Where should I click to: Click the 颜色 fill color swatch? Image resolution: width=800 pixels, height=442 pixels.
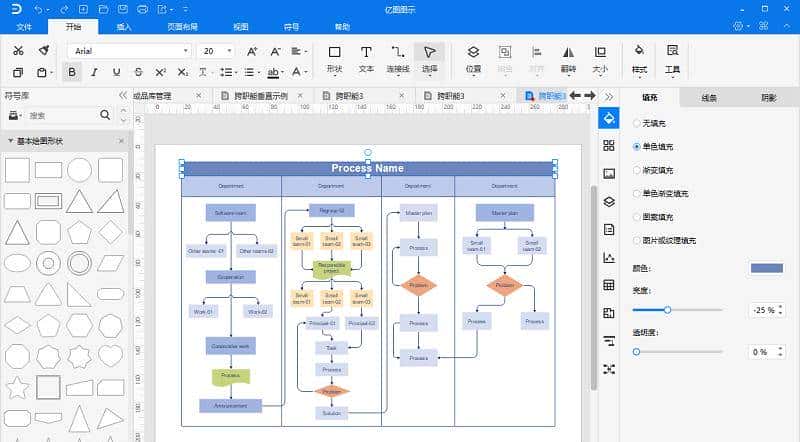pyautogui.click(x=766, y=268)
